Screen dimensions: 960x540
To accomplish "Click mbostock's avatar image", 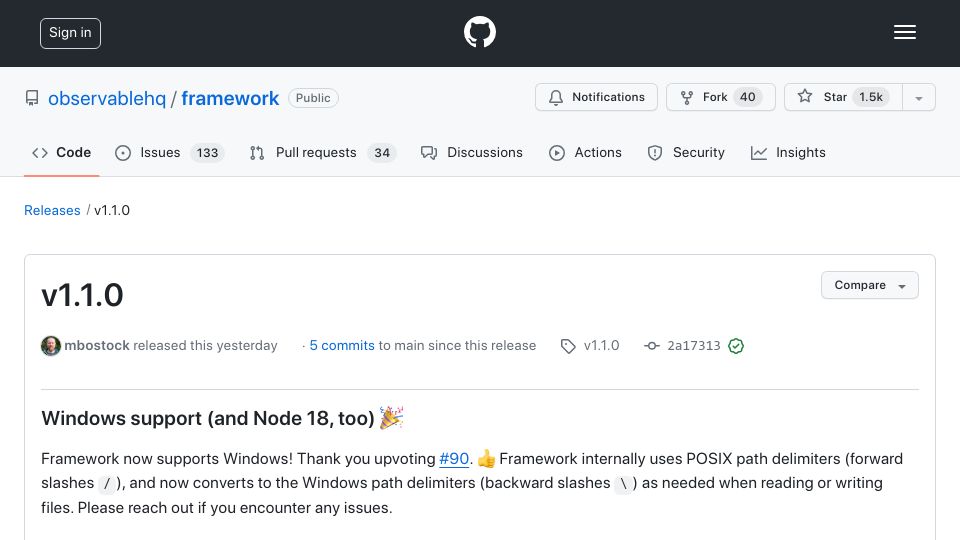I will click(x=51, y=346).
